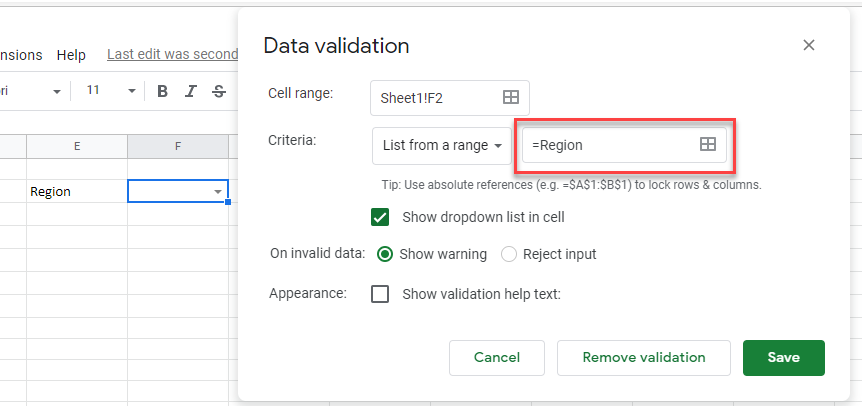Click the Remove validation button
The width and height of the screenshot is (862, 406).
643,357
